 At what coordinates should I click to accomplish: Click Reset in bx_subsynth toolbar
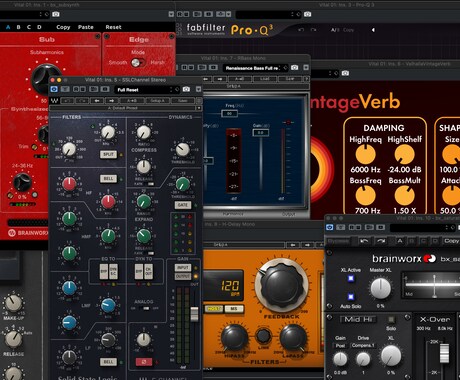tap(113, 27)
